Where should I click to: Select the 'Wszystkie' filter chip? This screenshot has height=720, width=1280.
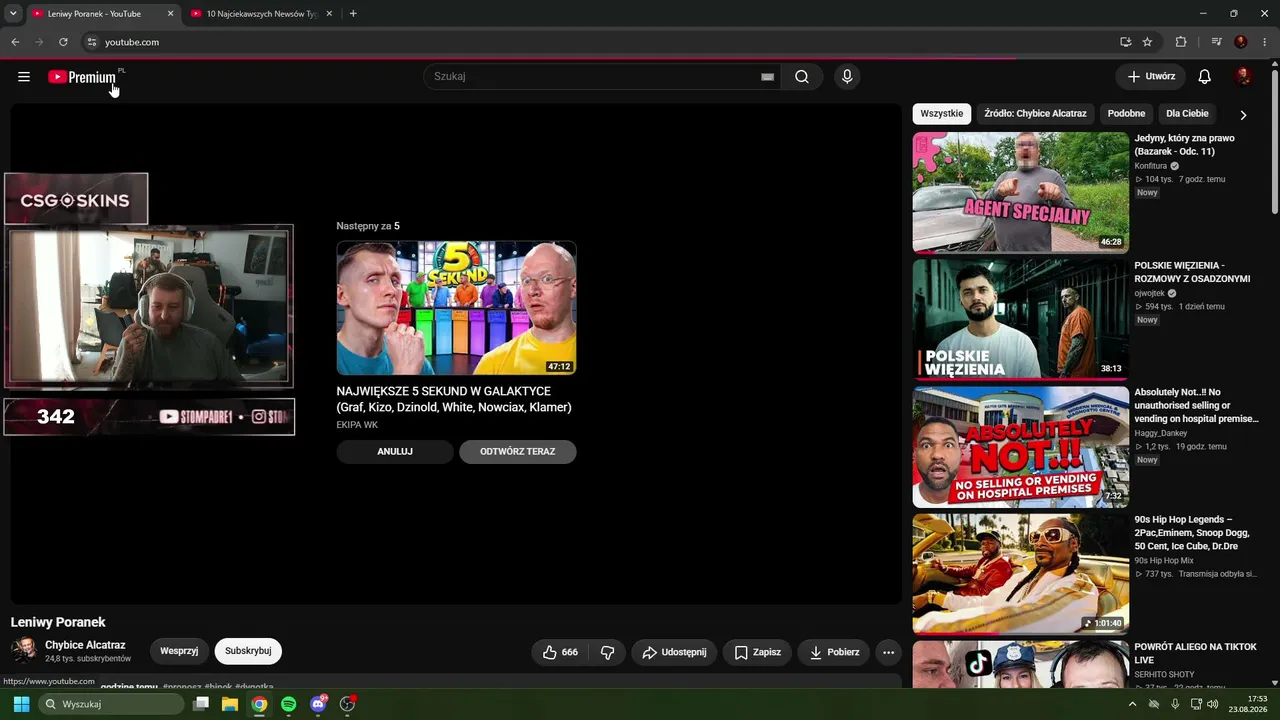click(x=942, y=114)
